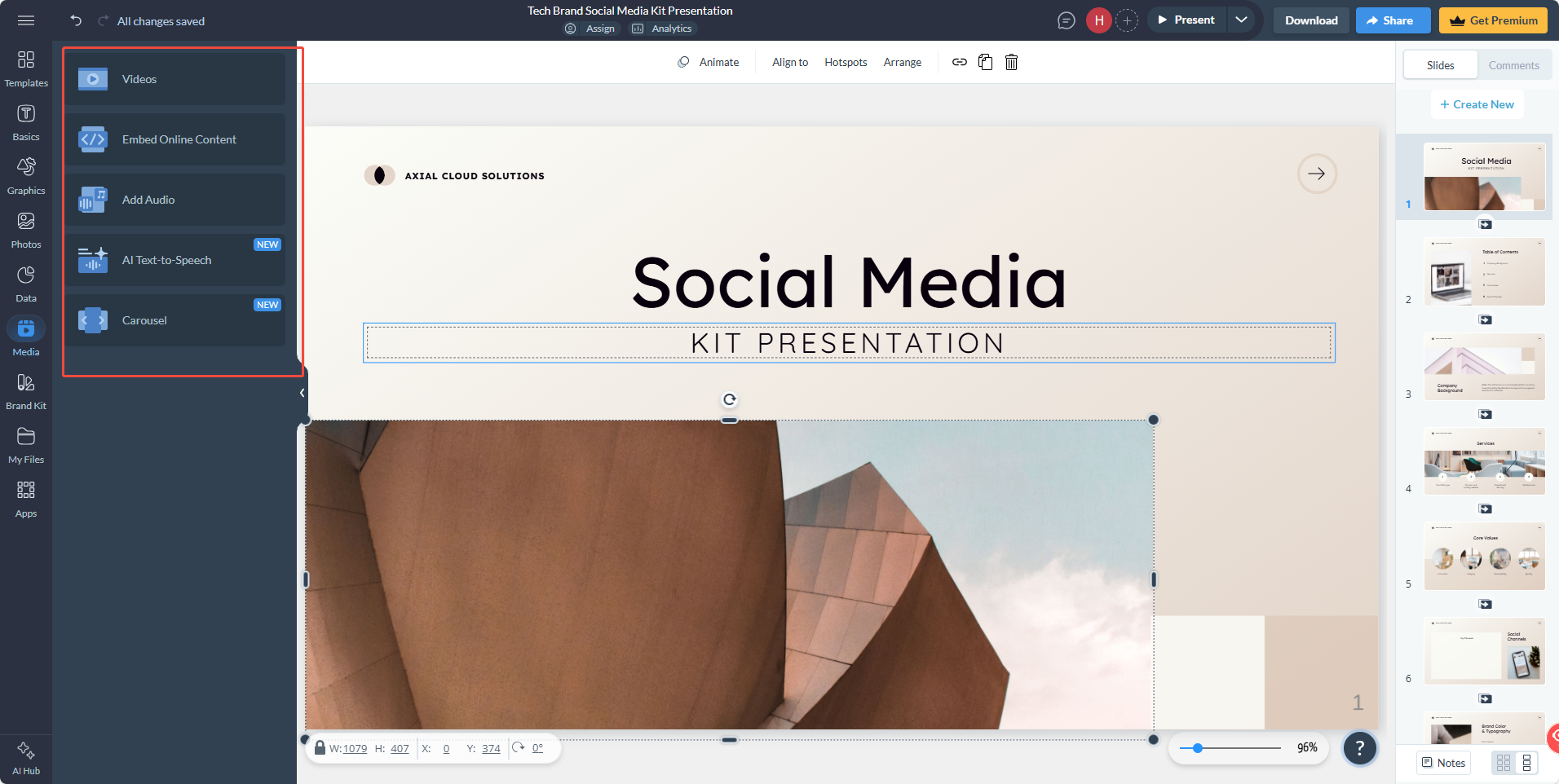Open the hamburger menu
The image size is (1559, 784).
click(26, 20)
